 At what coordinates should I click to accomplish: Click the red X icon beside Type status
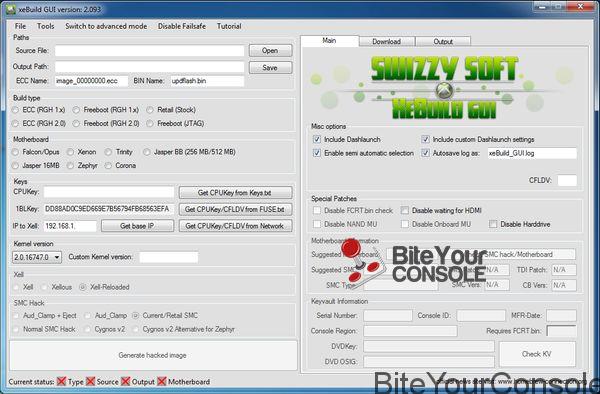point(61,381)
